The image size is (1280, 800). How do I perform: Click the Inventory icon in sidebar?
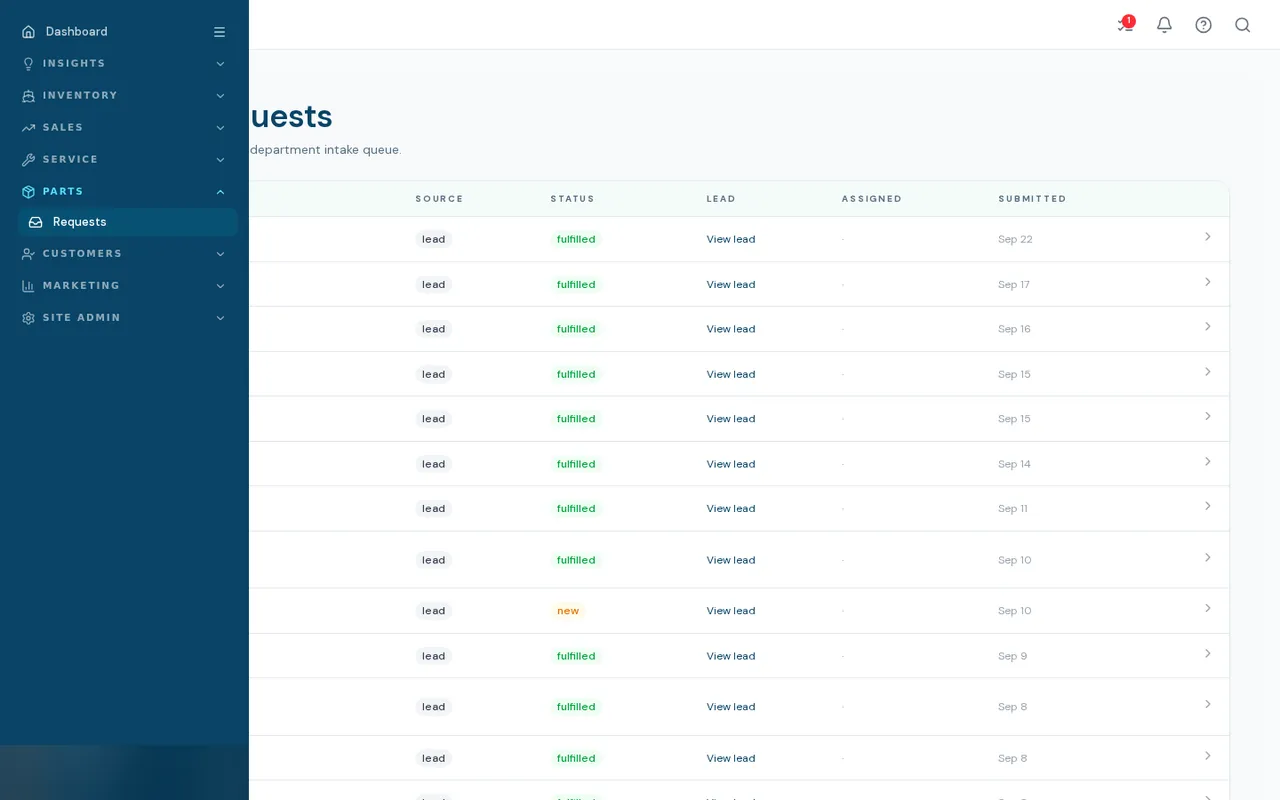pyautogui.click(x=28, y=96)
